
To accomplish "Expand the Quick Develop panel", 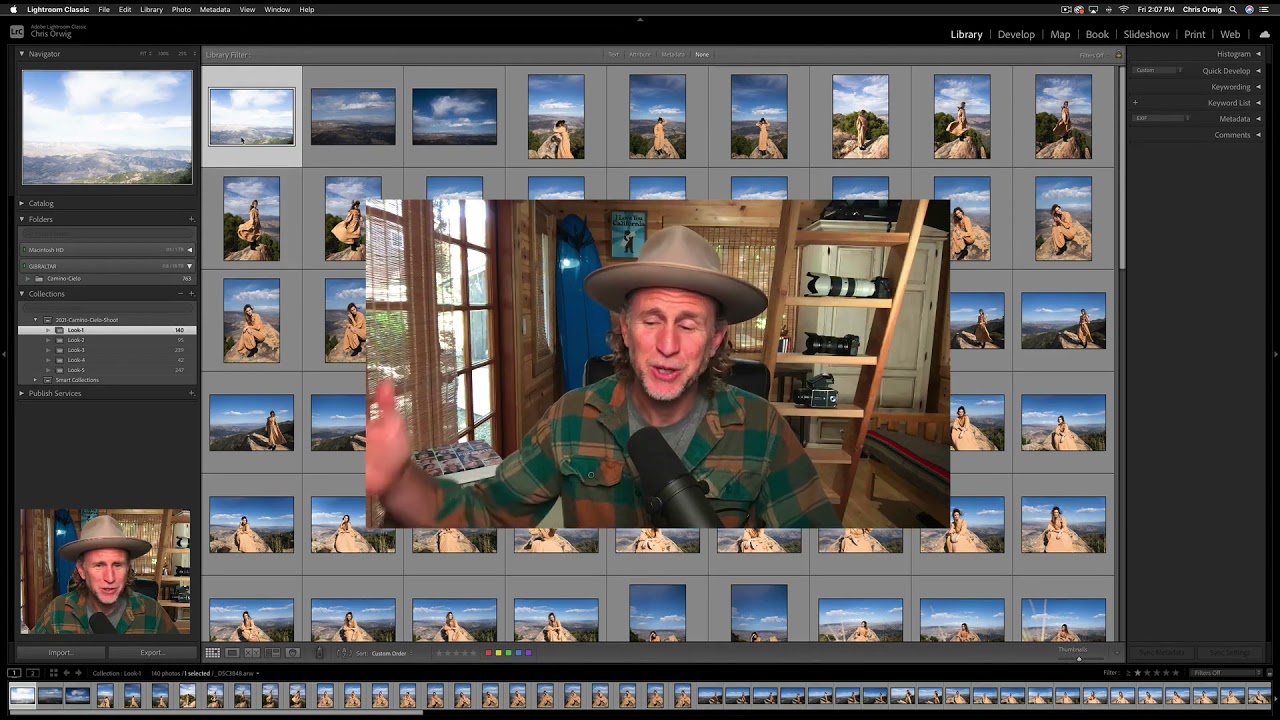I will tap(1258, 71).
